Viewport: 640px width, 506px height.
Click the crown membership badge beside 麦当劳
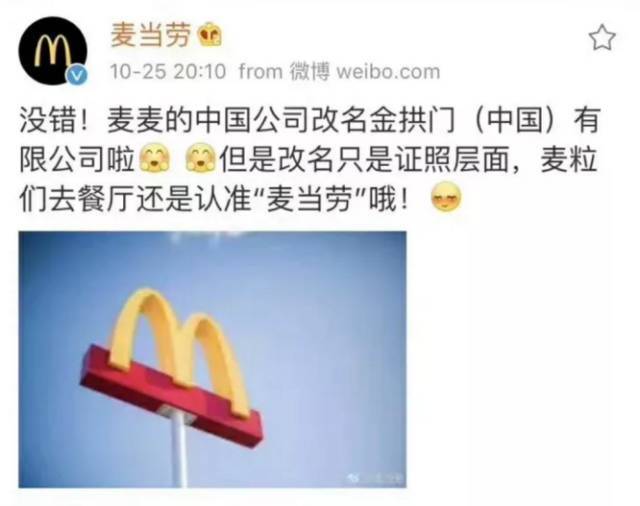pos(210,34)
